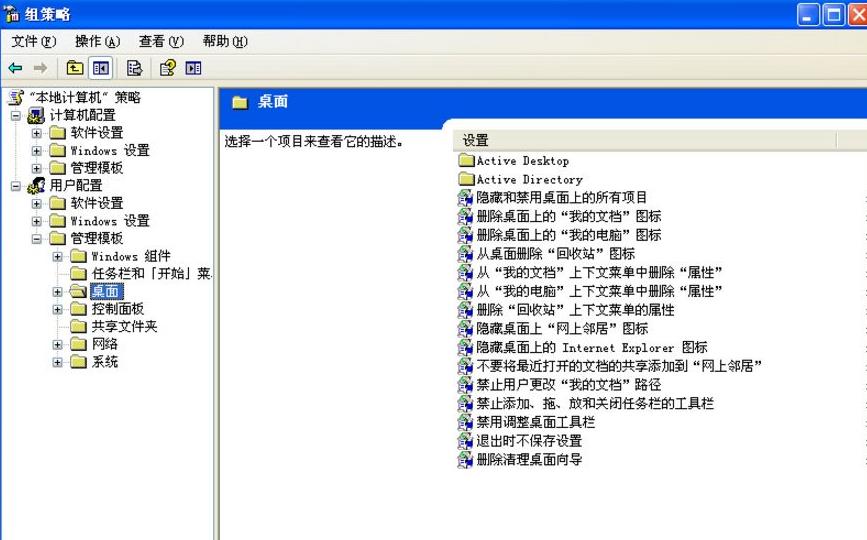Collapse the 计算机配置 tree node
This screenshot has height=540, width=867.
[x=16, y=115]
